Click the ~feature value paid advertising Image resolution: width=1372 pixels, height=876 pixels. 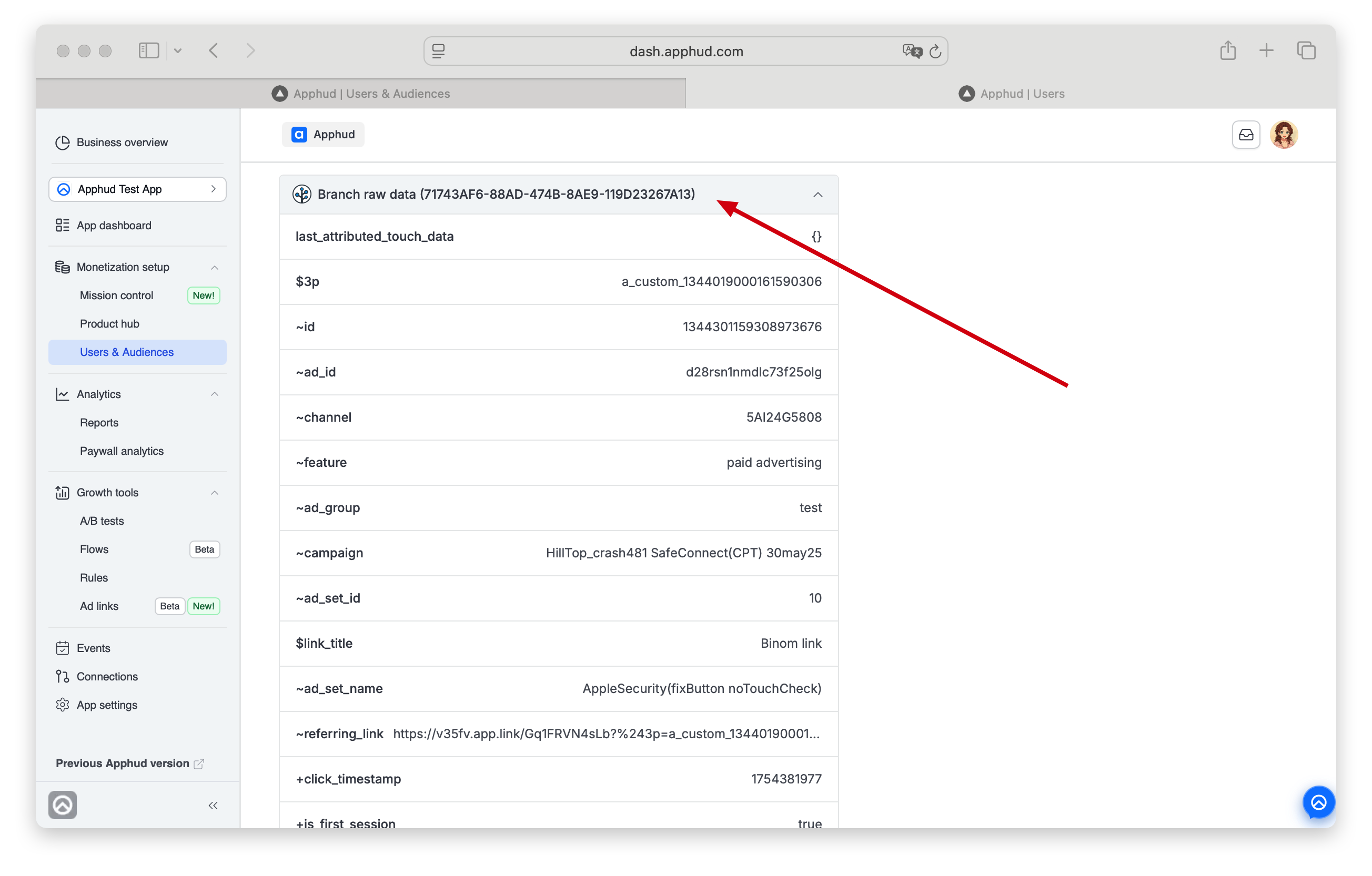774,463
